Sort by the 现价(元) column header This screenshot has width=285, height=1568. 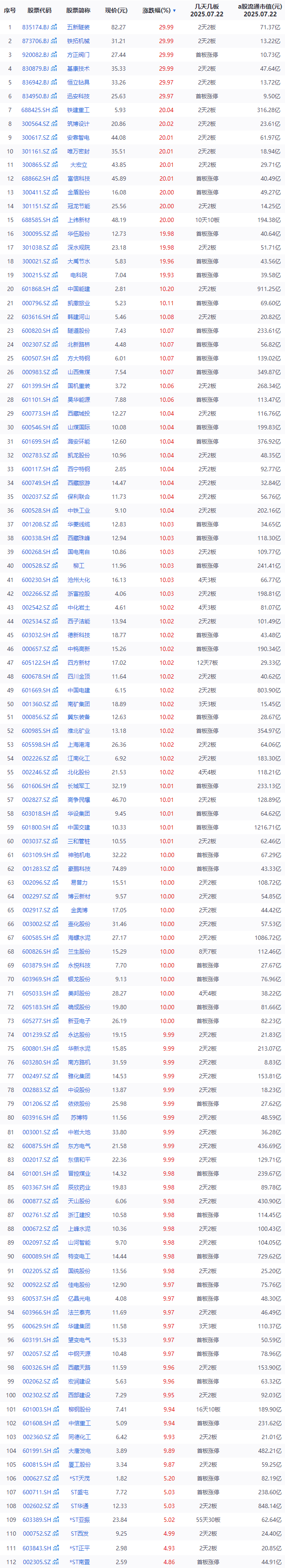click(116, 10)
